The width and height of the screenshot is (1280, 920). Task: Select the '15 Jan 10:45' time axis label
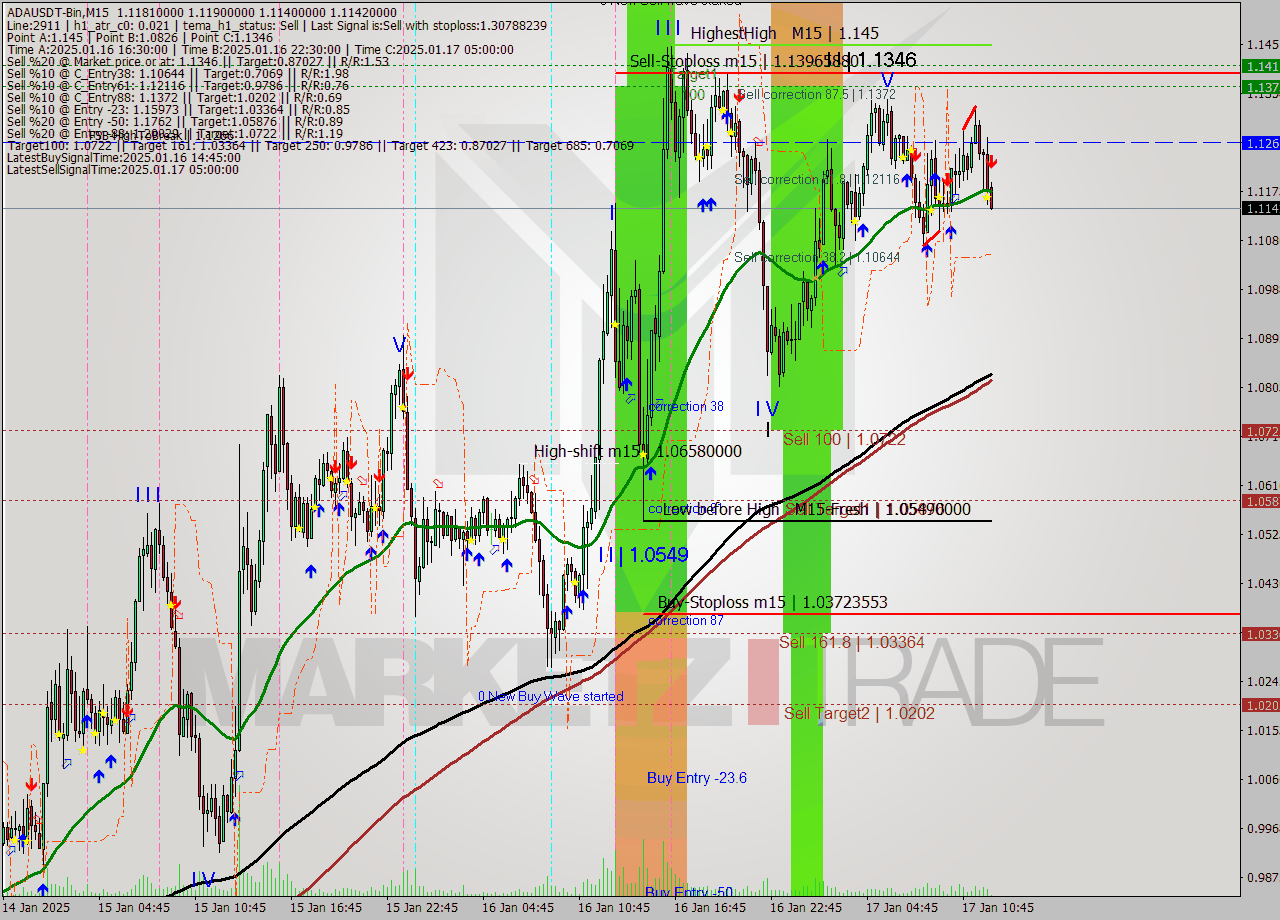pyautogui.click(x=230, y=908)
